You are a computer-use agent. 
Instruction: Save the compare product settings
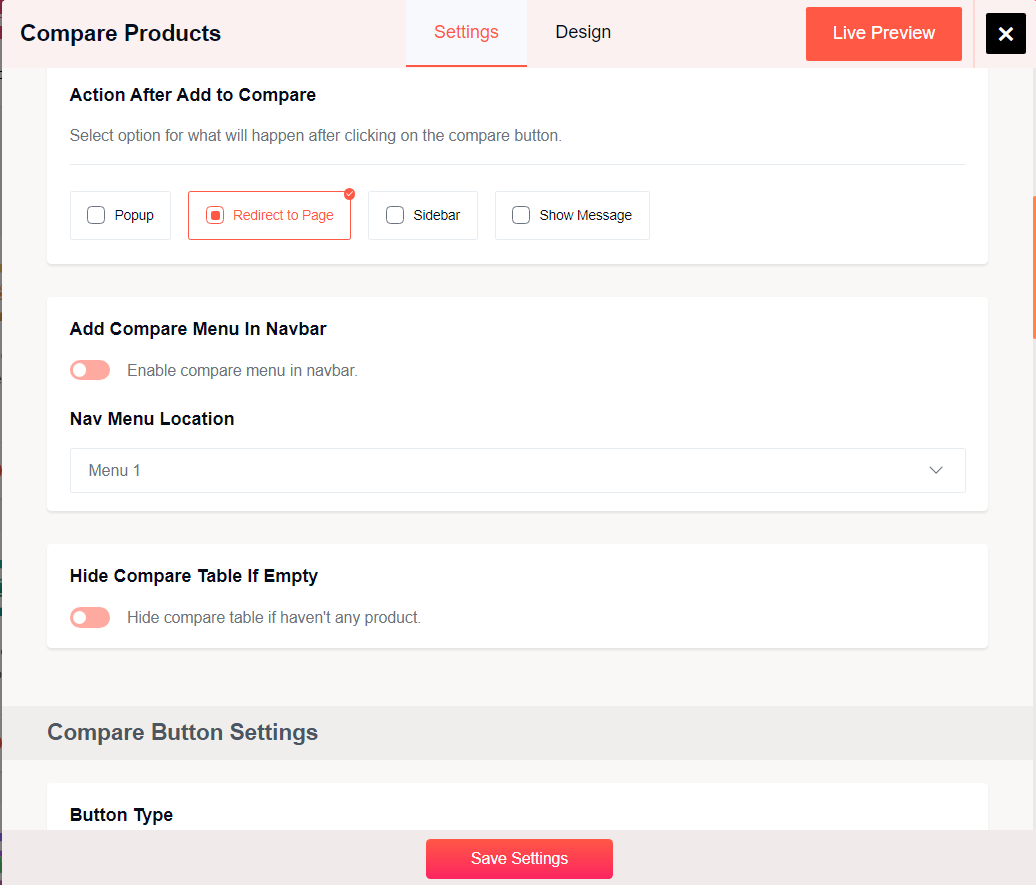pos(519,858)
